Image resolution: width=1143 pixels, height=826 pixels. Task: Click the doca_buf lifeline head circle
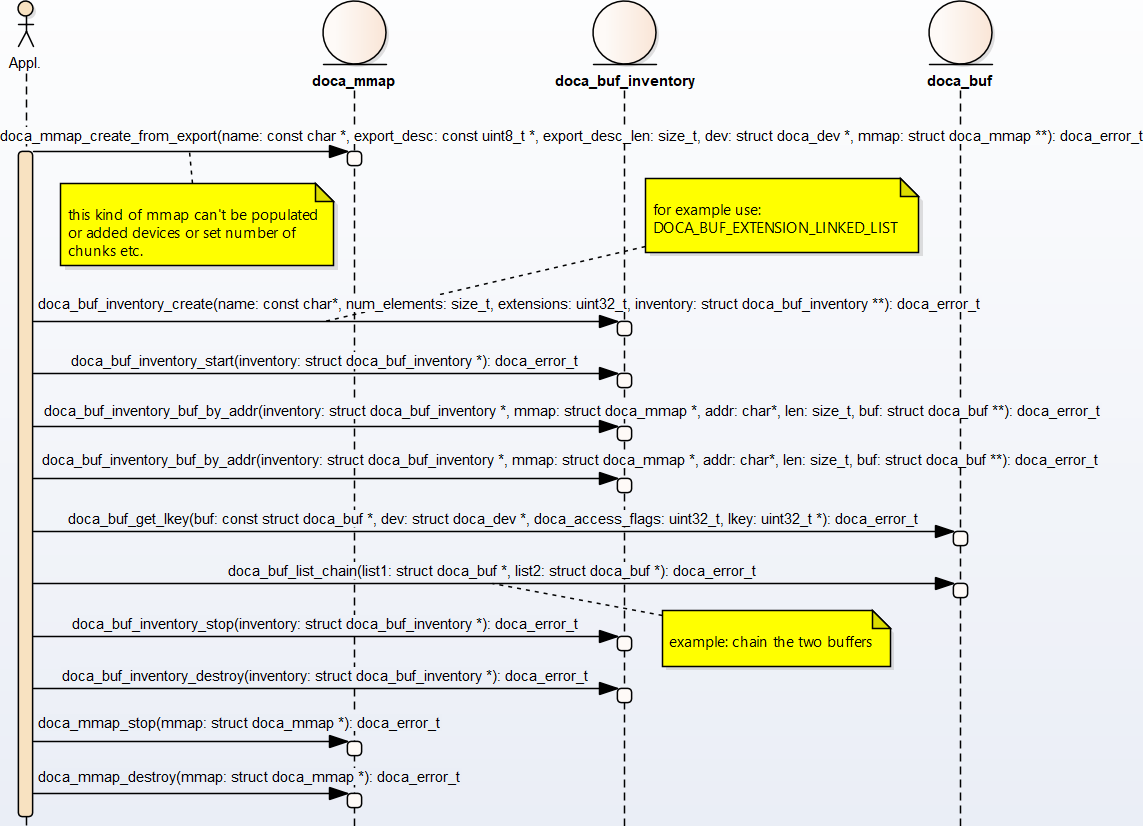pyautogui.click(x=960, y=32)
